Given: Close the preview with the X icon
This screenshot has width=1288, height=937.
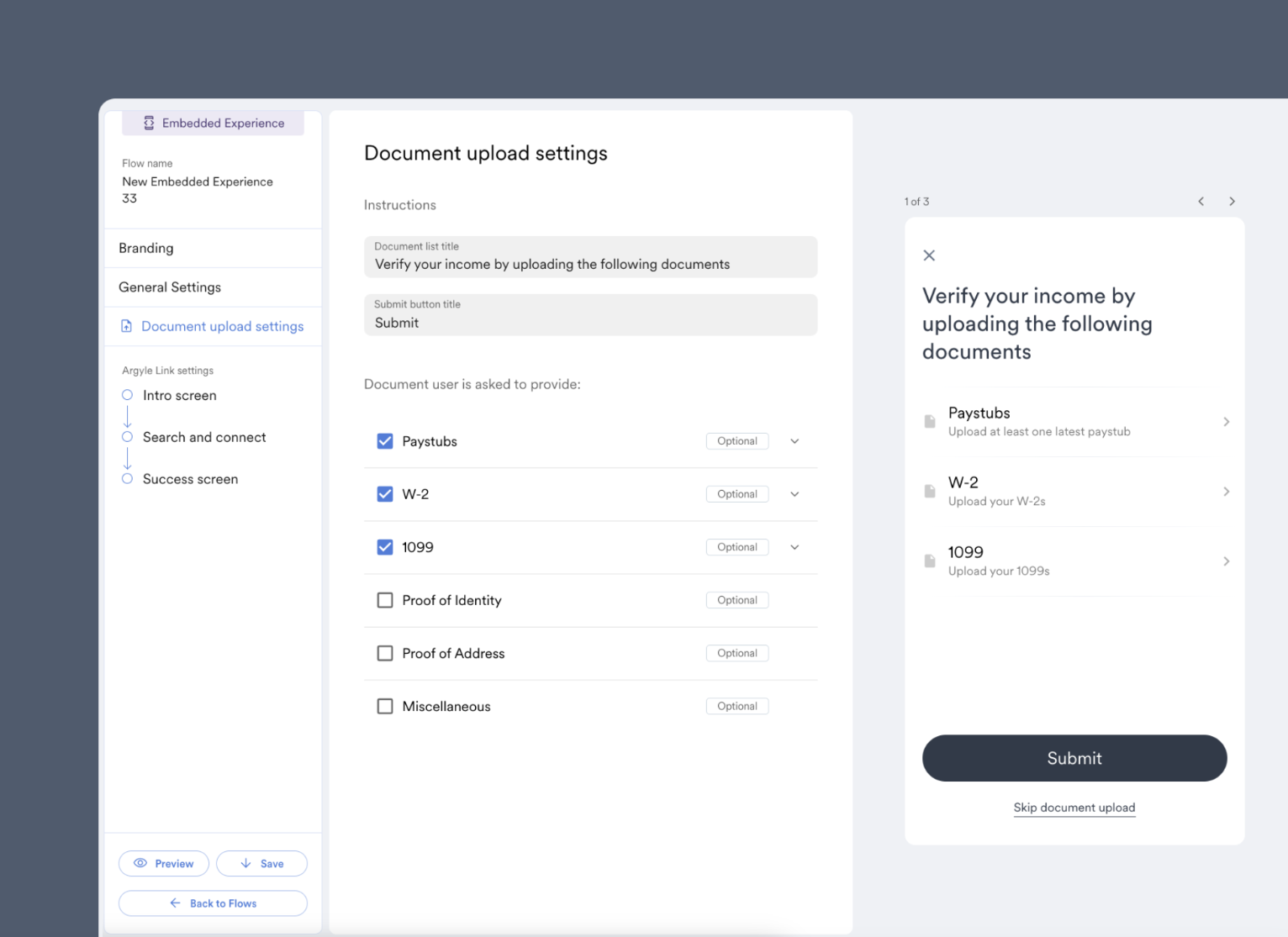Looking at the screenshot, I should pos(929,255).
